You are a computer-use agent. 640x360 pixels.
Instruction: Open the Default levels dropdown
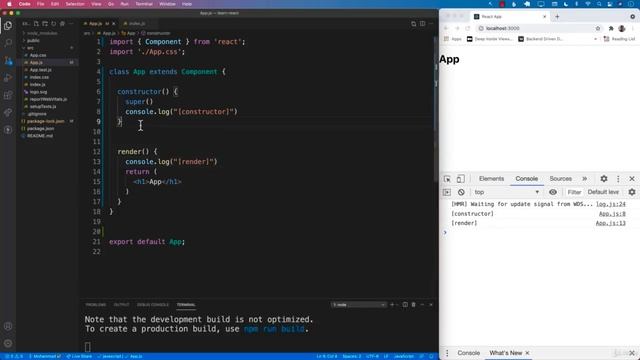pos(603,192)
